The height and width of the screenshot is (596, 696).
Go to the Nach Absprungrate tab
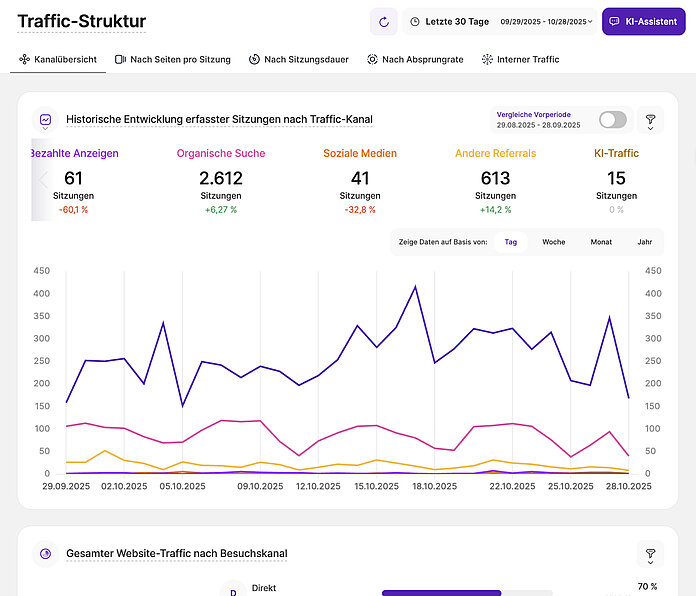pos(415,60)
